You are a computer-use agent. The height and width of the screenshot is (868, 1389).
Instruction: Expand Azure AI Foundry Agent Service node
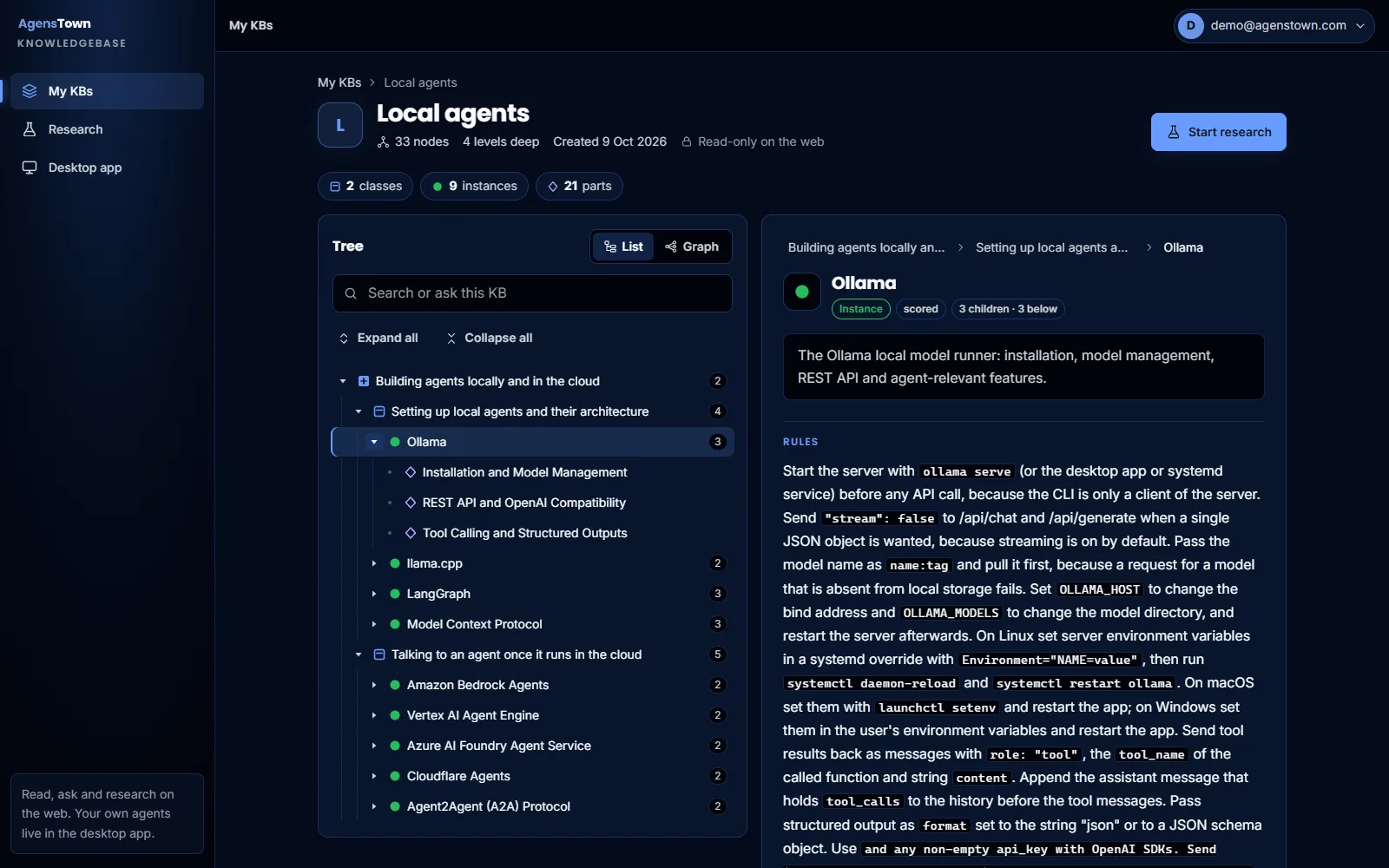pyautogui.click(x=374, y=746)
